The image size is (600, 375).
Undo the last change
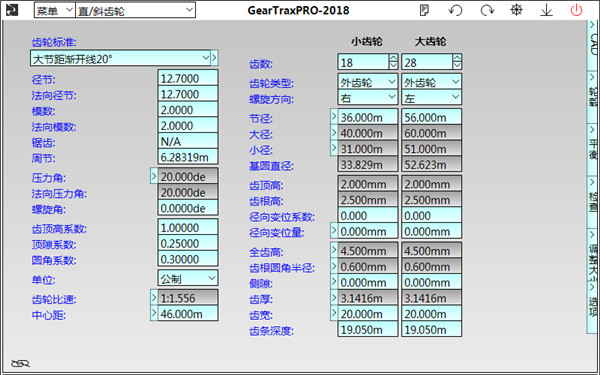pyautogui.click(x=455, y=10)
